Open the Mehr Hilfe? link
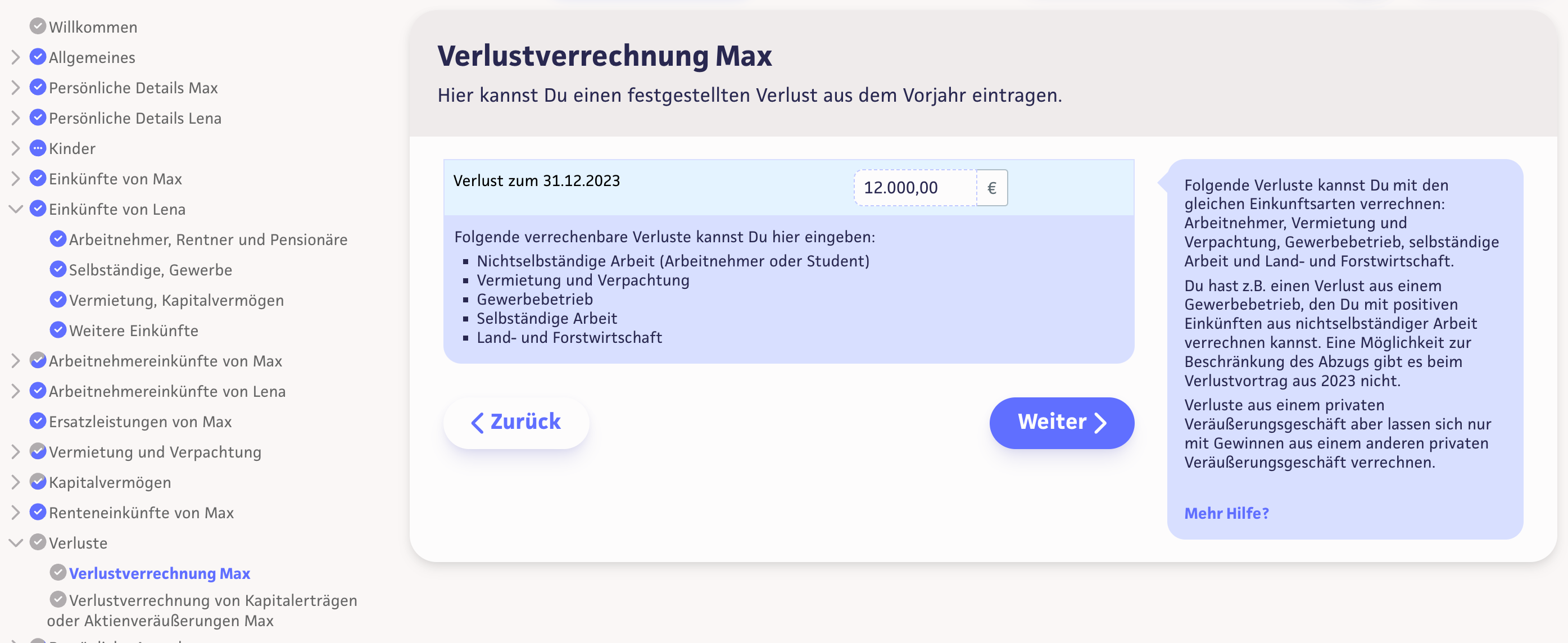This screenshot has height=643, width=1568. [x=1226, y=513]
